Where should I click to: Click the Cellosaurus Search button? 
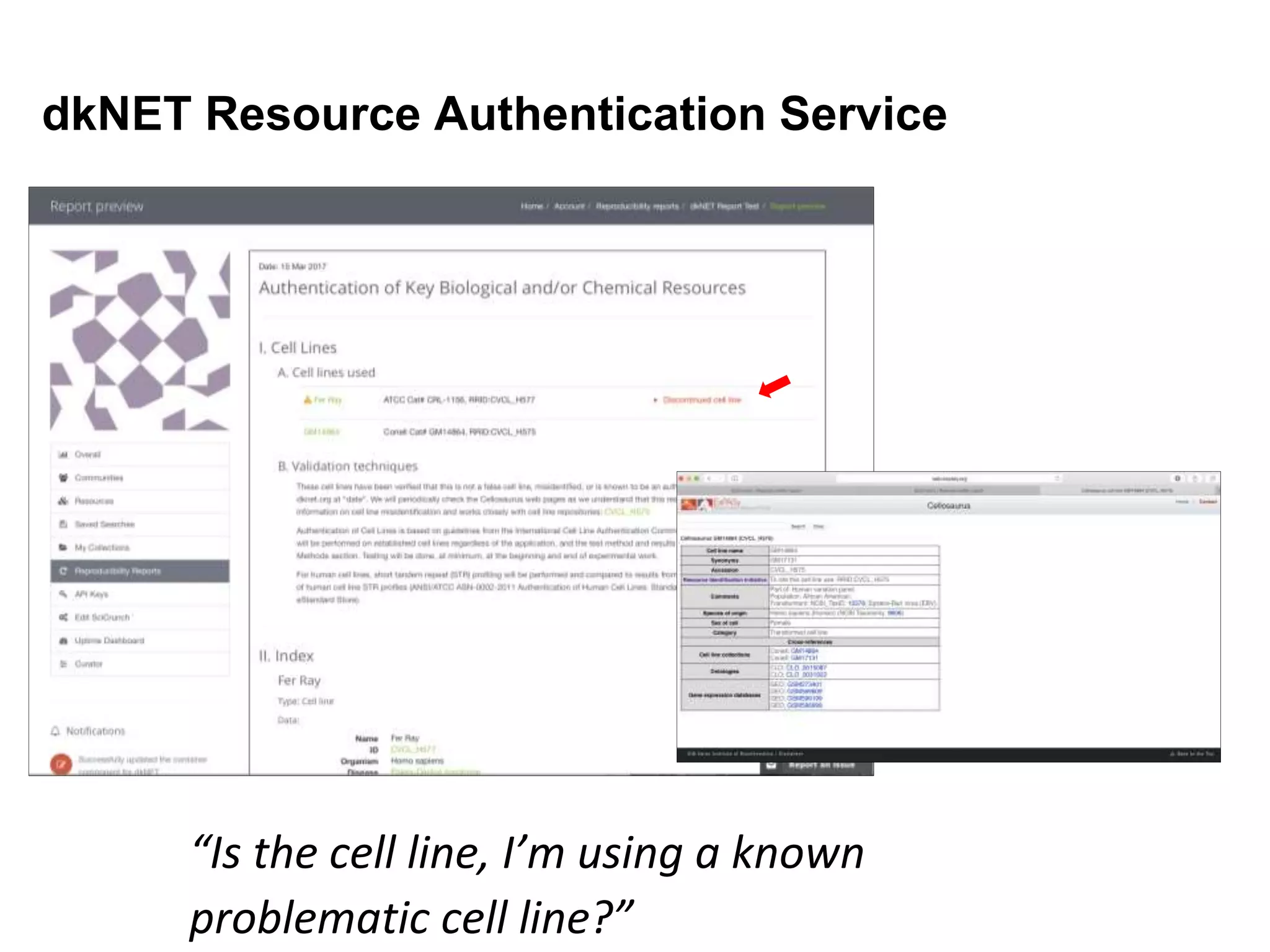click(x=798, y=526)
